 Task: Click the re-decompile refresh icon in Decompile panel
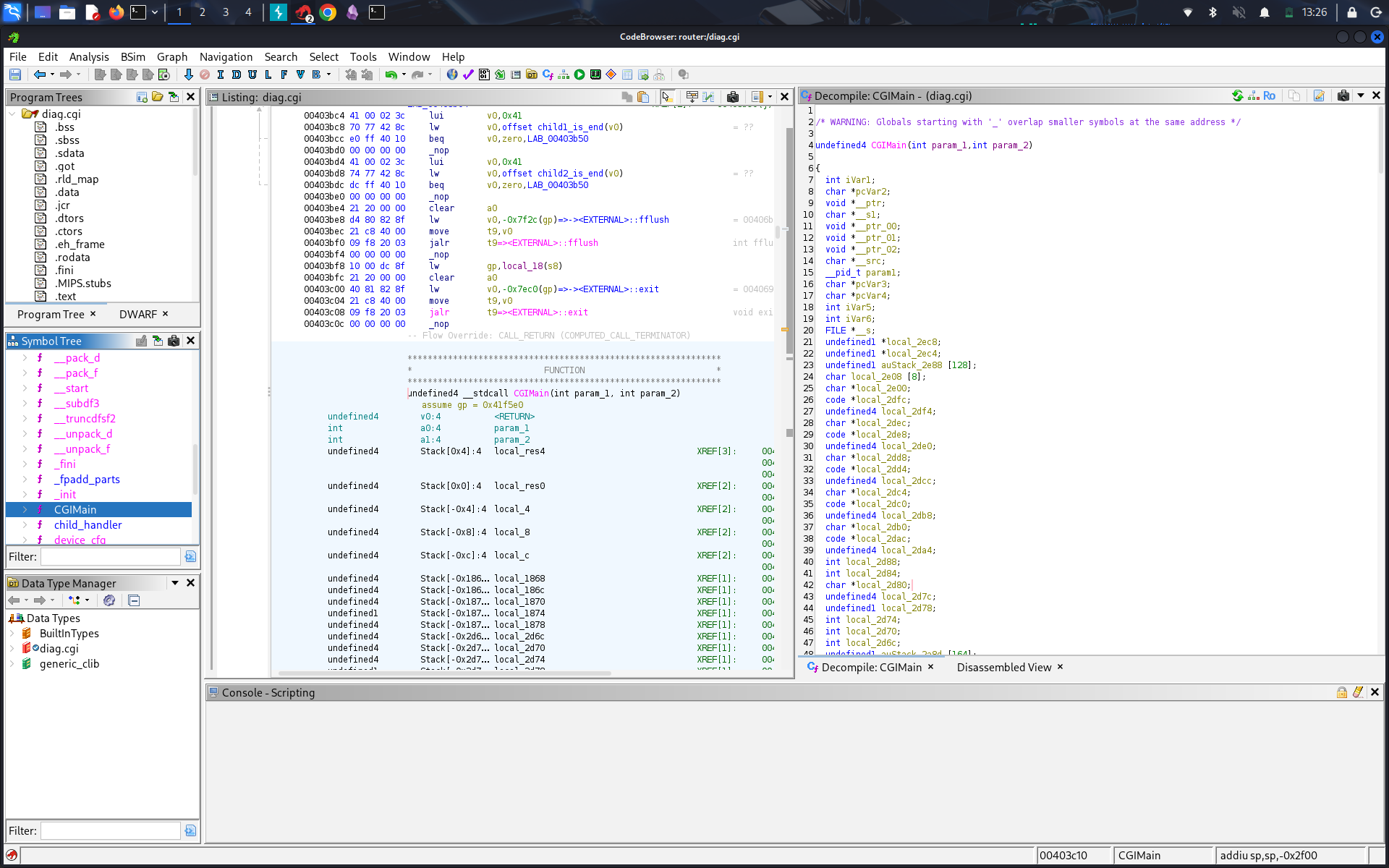coord(1238,95)
